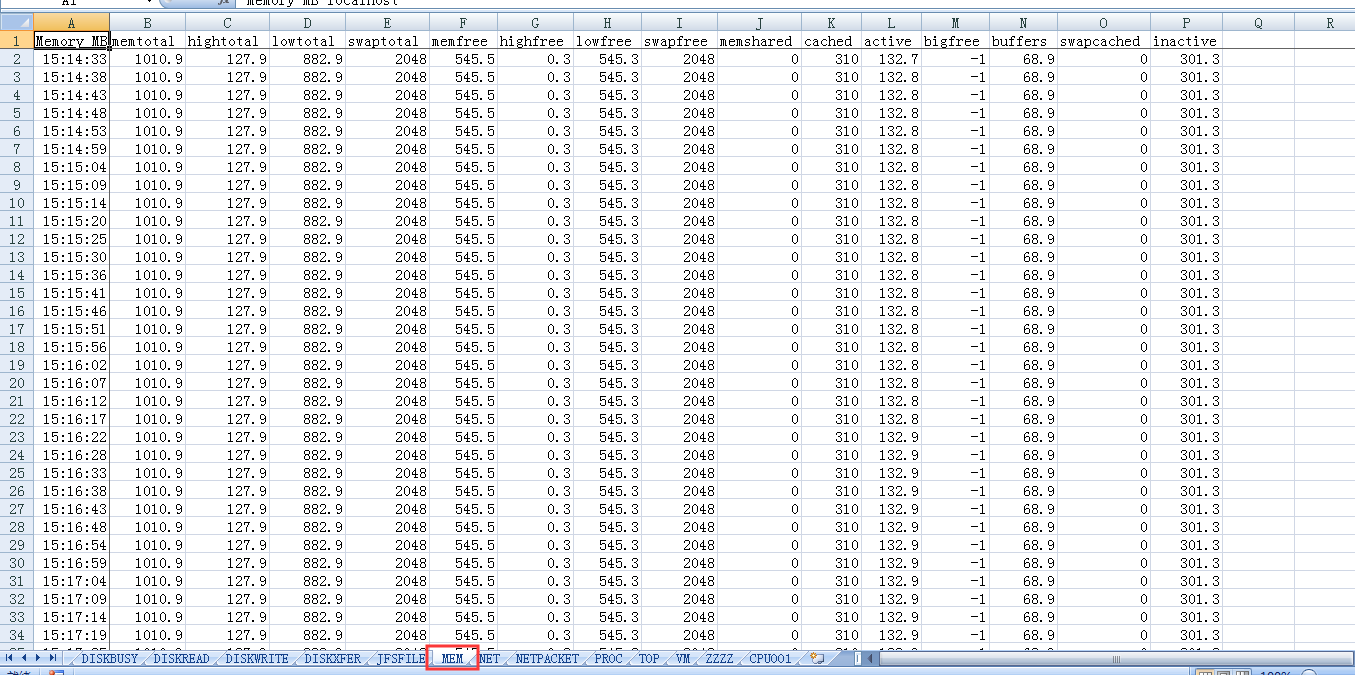Image resolution: width=1355 pixels, height=675 pixels.
Task: Switch to the DISKREAD sheet
Action: [x=181, y=659]
